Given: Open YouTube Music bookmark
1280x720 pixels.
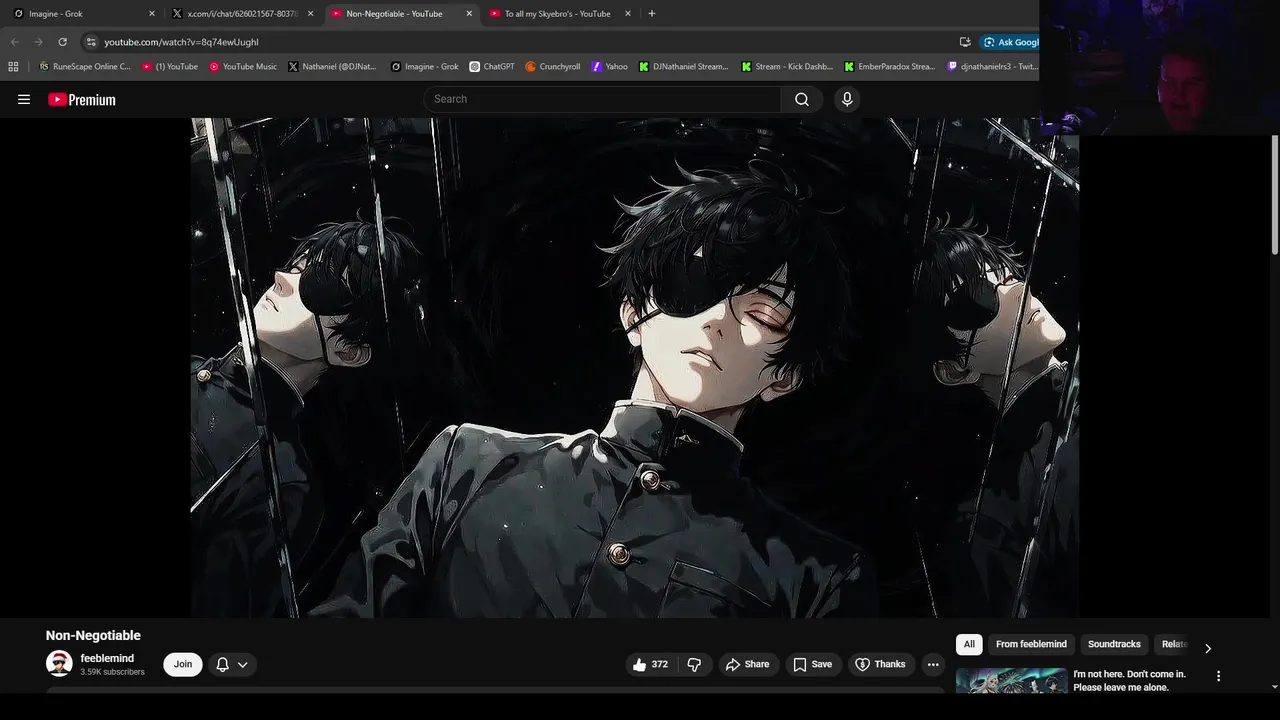Looking at the screenshot, I should coord(243,67).
